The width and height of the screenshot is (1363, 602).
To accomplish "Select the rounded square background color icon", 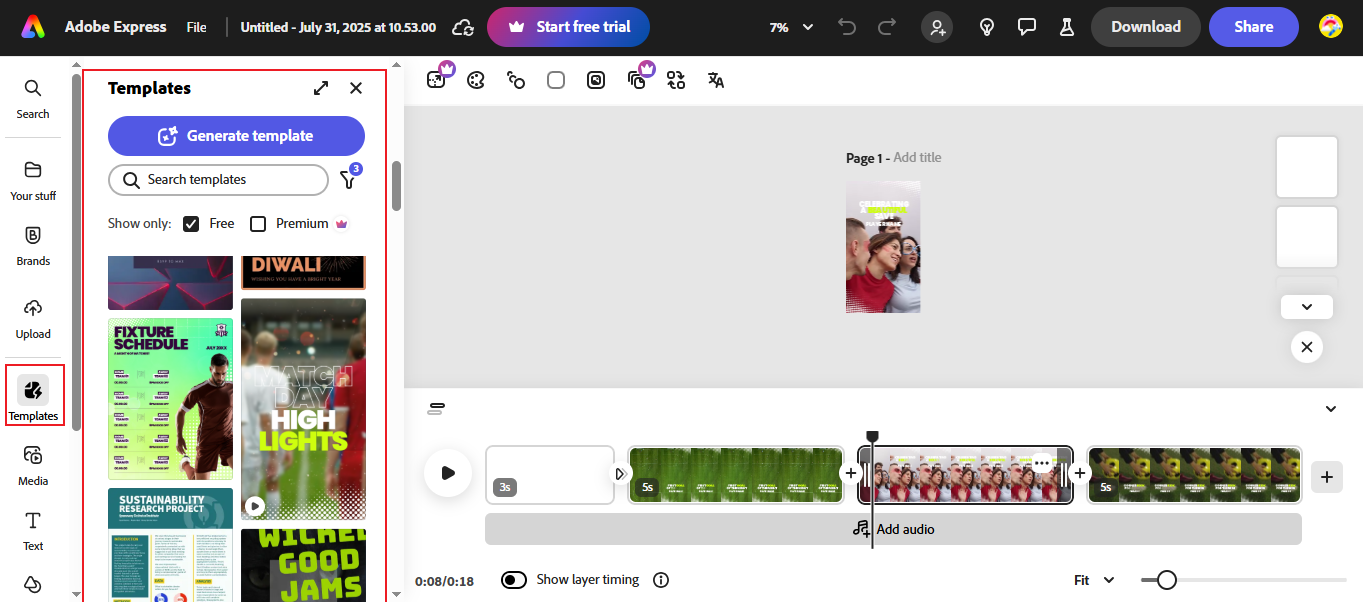I will pyautogui.click(x=556, y=80).
